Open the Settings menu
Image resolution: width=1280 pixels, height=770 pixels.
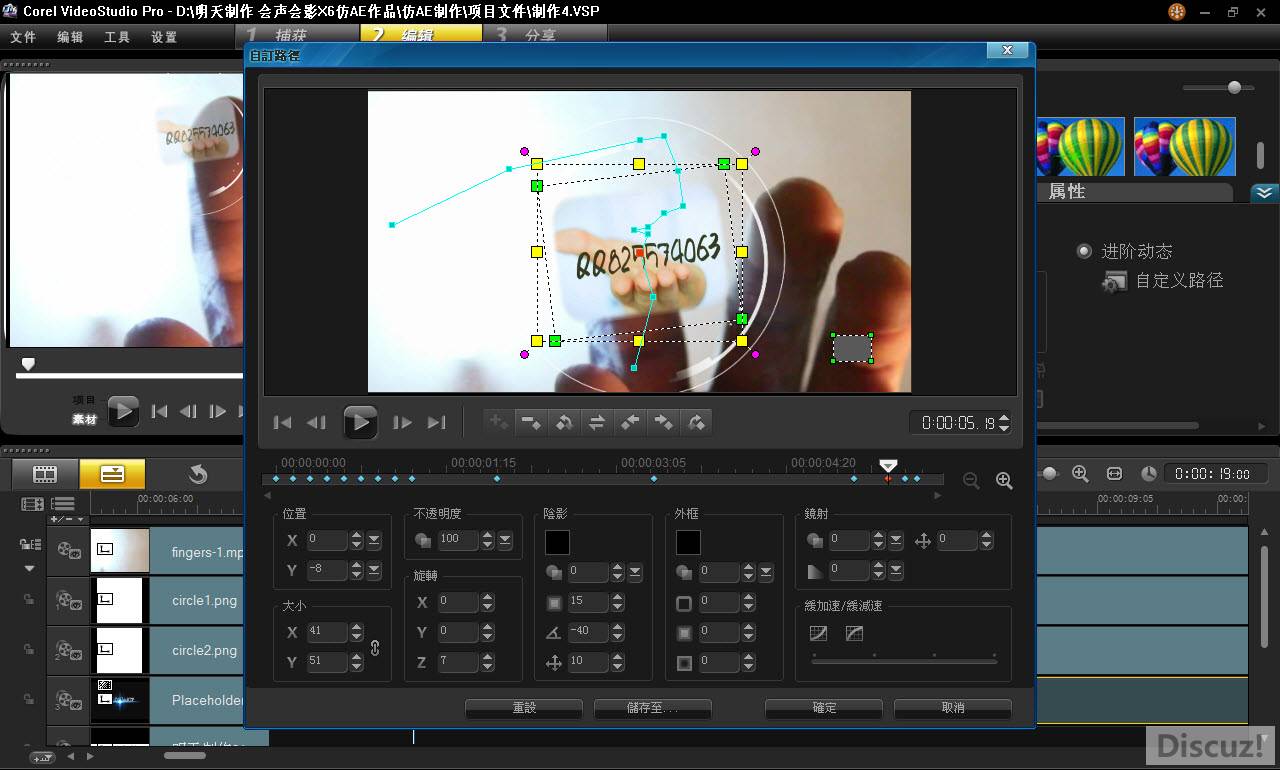(164, 37)
